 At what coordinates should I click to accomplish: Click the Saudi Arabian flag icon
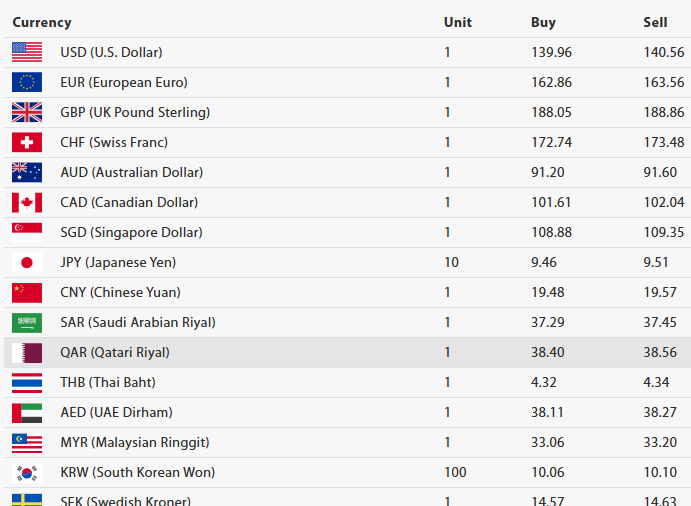coord(27,322)
